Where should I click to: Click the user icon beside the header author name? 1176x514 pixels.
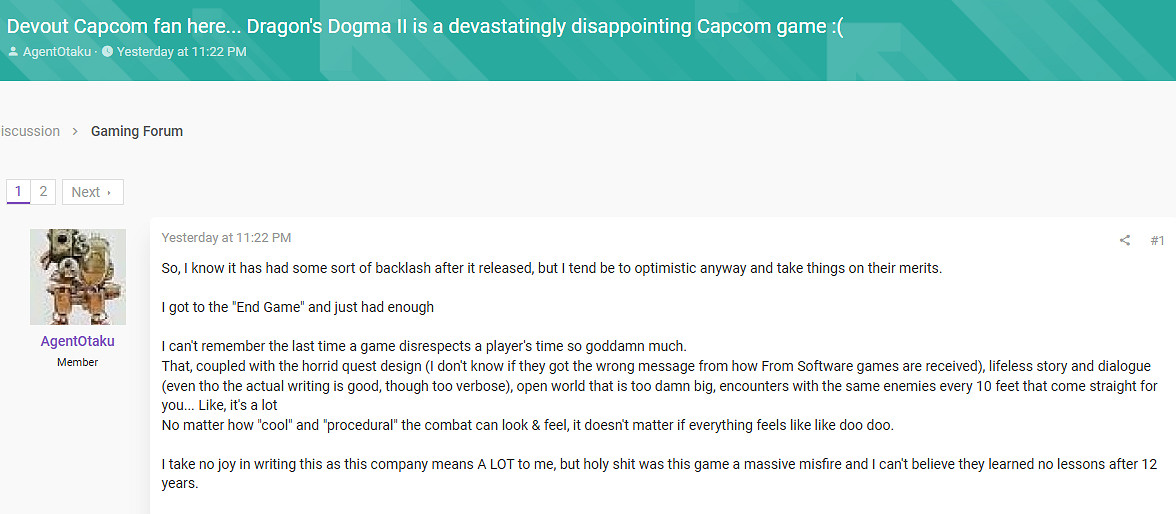click(13, 51)
